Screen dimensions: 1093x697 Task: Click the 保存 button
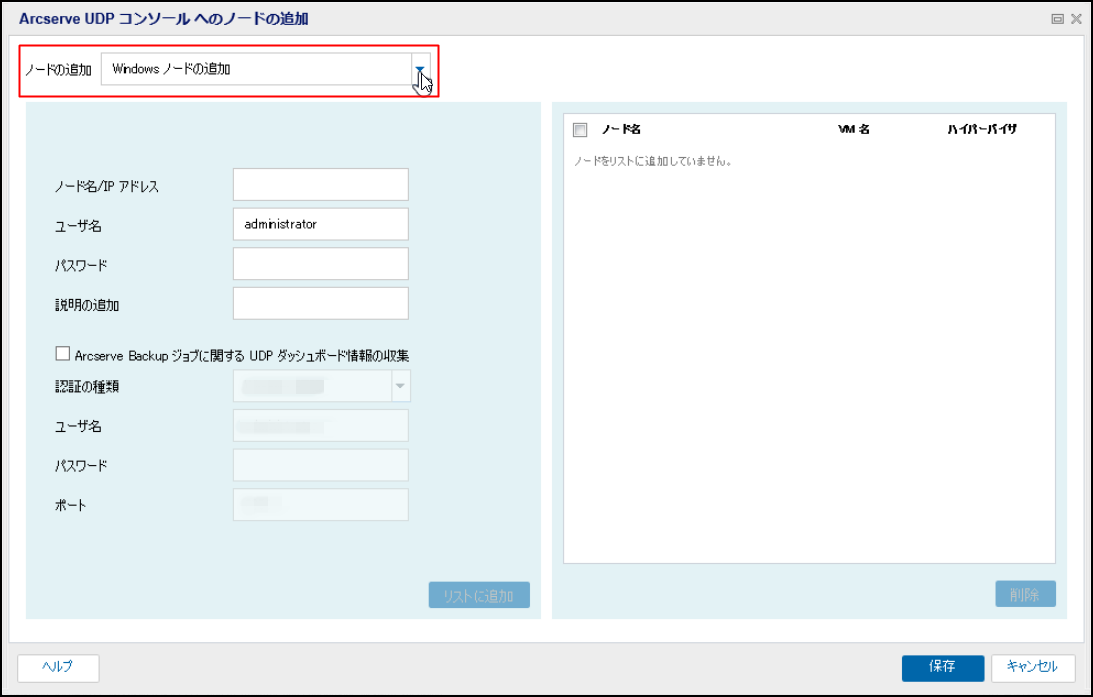[x=942, y=667]
